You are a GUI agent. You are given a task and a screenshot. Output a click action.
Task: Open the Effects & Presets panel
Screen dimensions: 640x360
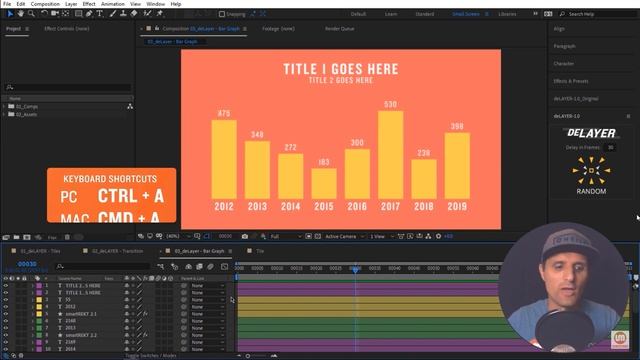pos(571,81)
